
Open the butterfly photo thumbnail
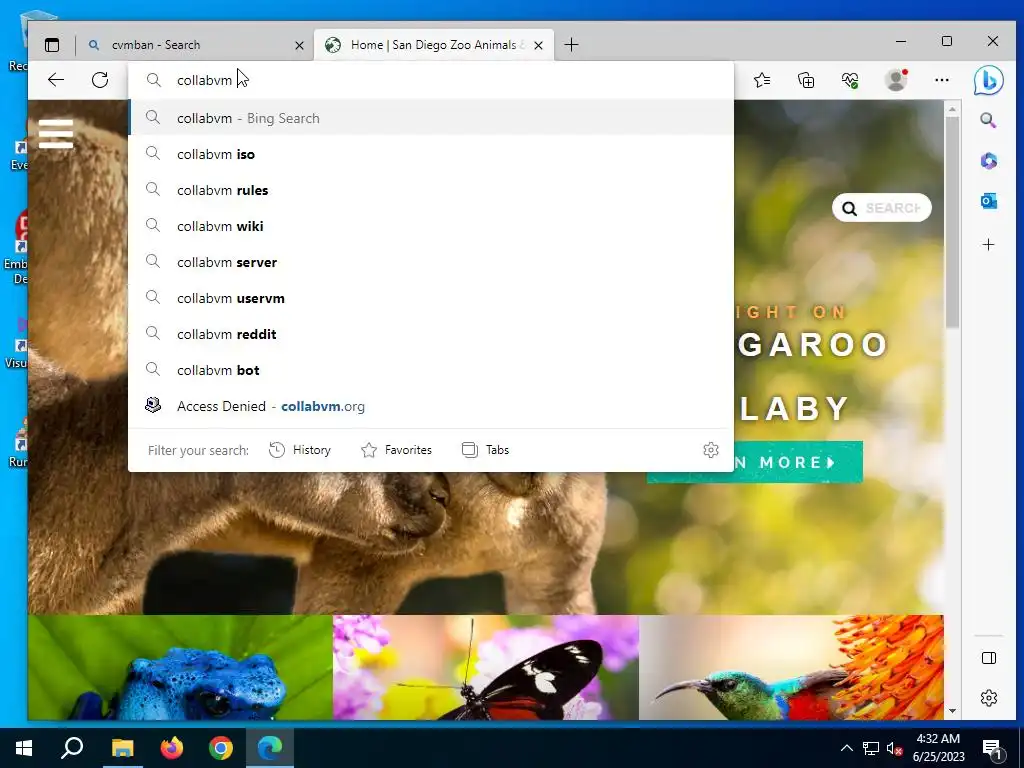pyautogui.click(x=486, y=667)
